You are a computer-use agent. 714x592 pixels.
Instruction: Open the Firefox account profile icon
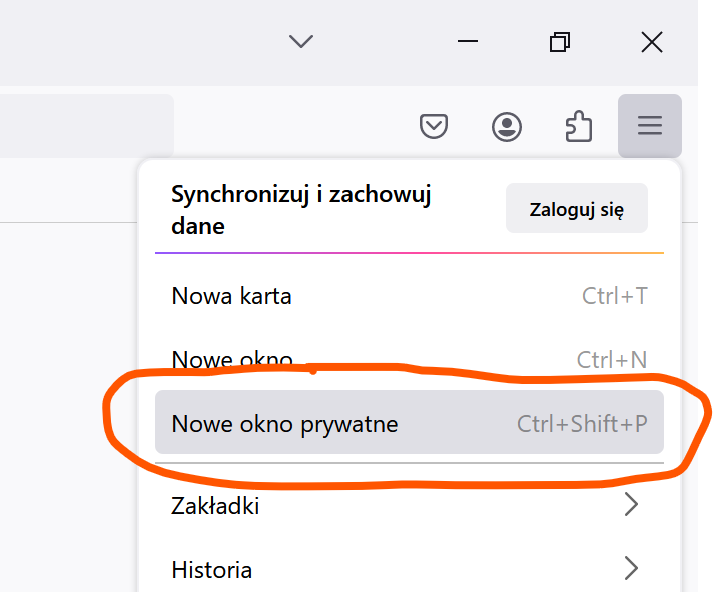click(x=507, y=126)
